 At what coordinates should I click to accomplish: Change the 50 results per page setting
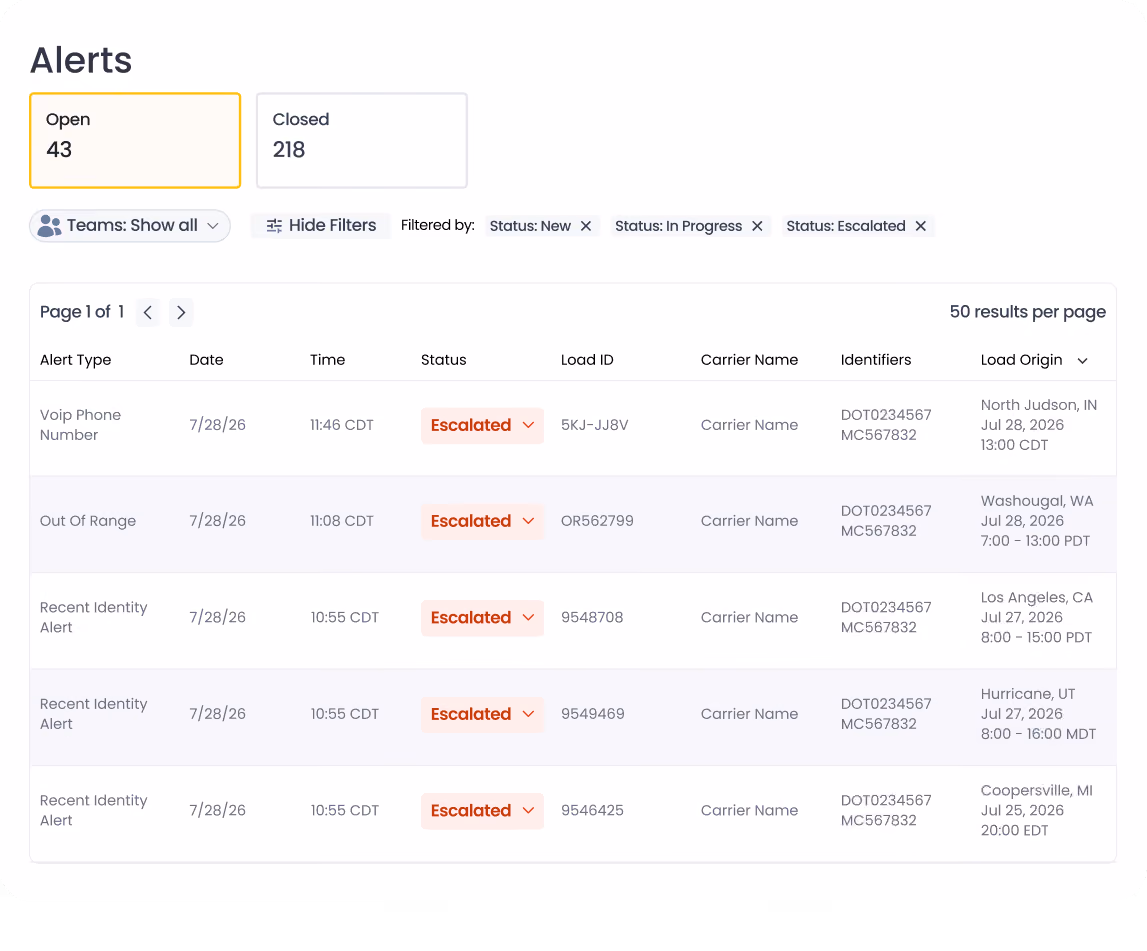pyautogui.click(x=1027, y=312)
